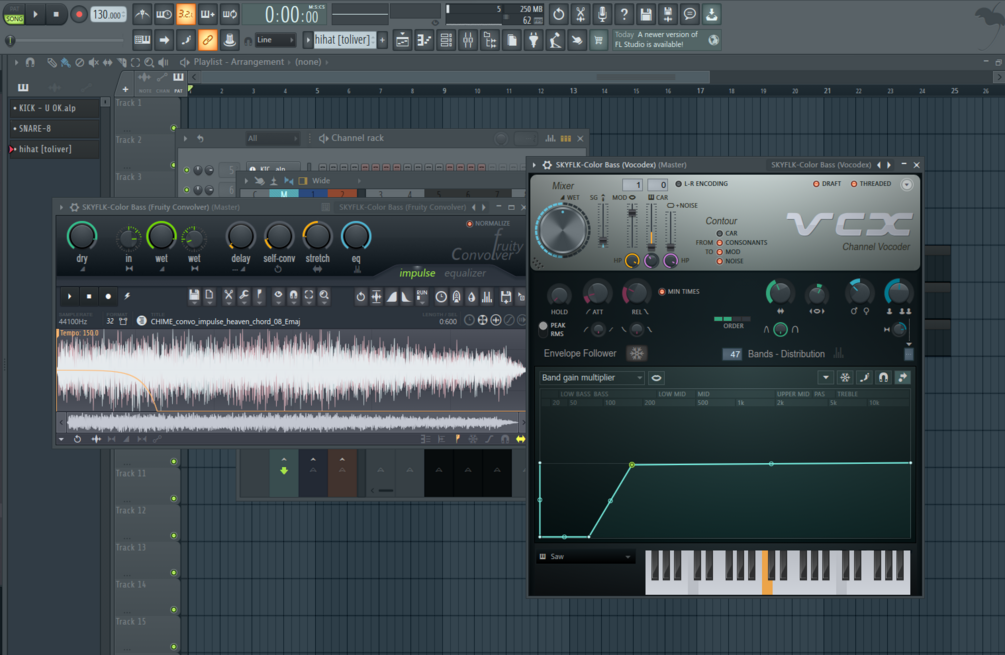Toggle the THREADED option in Vocodex

(870, 183)
